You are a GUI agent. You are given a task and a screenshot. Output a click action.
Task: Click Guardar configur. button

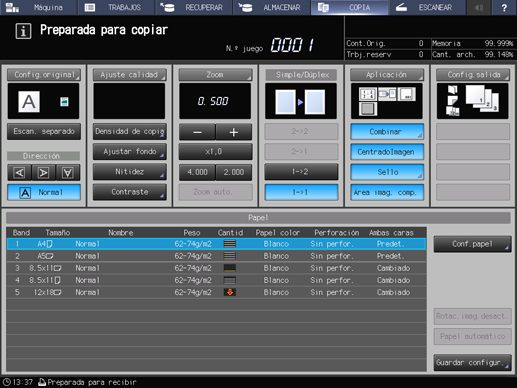[x=472, y=362]
